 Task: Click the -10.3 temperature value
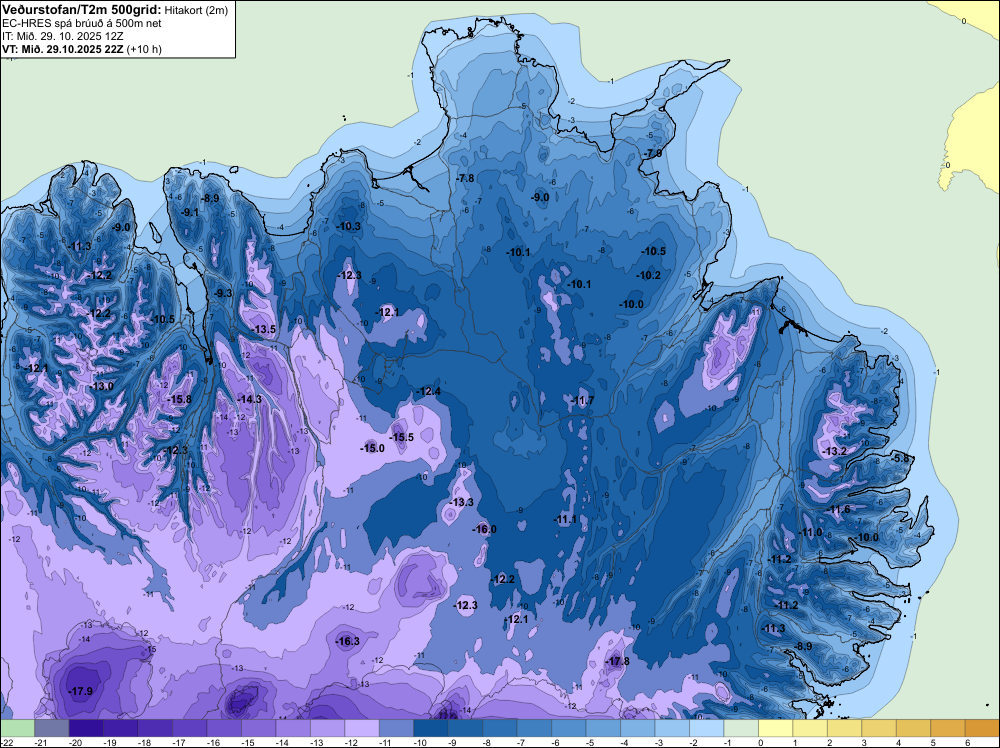coord(349,226)
